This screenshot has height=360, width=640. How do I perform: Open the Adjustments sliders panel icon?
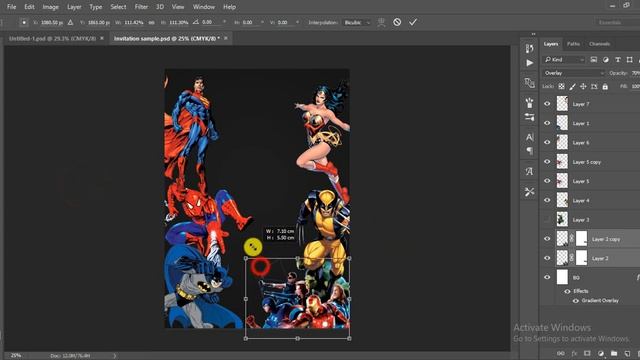[529, 117]
